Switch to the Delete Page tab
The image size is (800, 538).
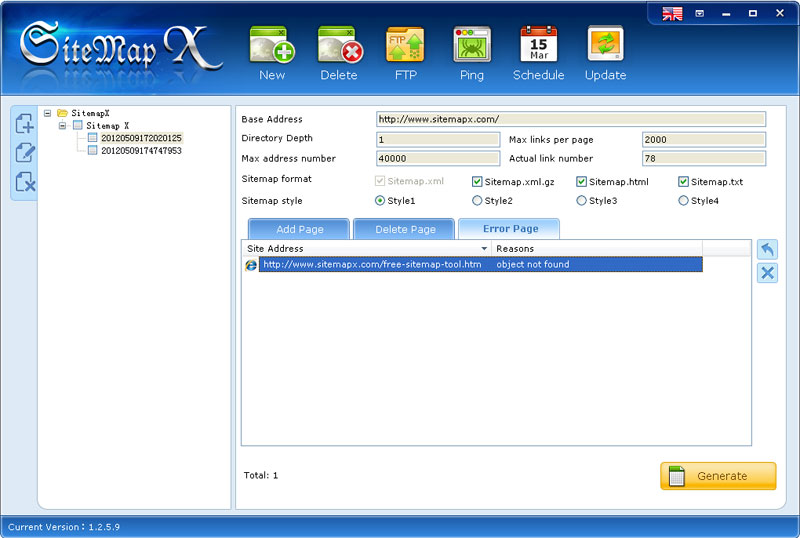(x=405, y=229)
